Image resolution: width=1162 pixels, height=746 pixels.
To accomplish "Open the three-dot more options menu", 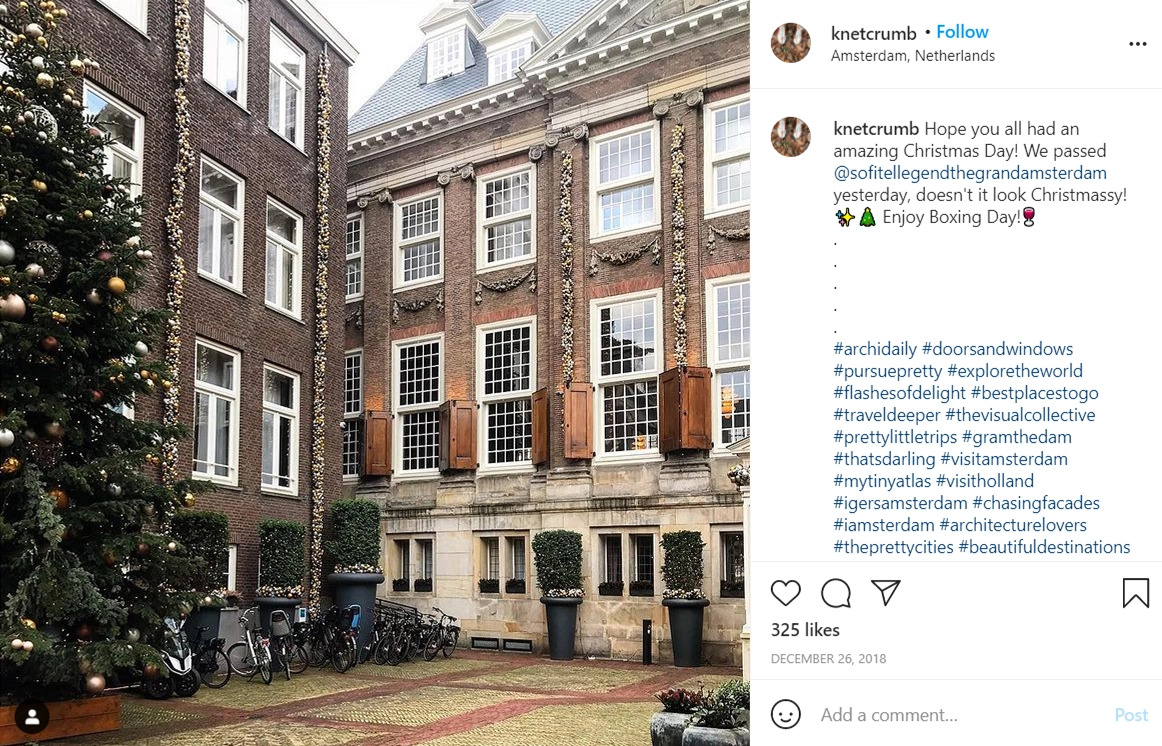I will pos(1138,44).
